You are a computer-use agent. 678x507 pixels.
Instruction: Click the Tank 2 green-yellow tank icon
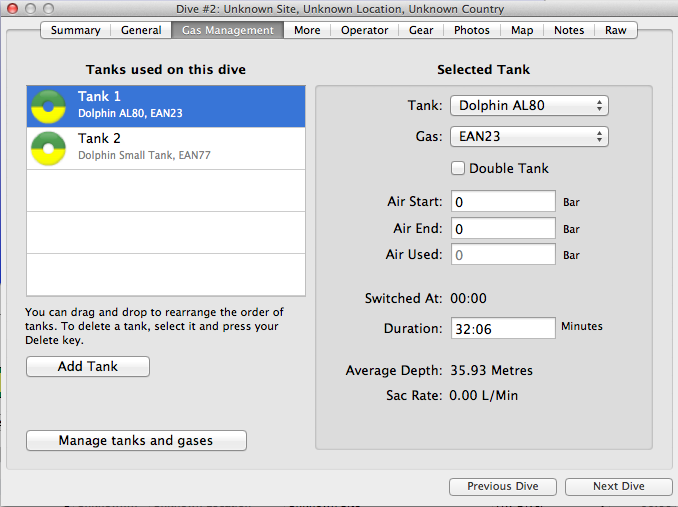(x=49, y=147)
